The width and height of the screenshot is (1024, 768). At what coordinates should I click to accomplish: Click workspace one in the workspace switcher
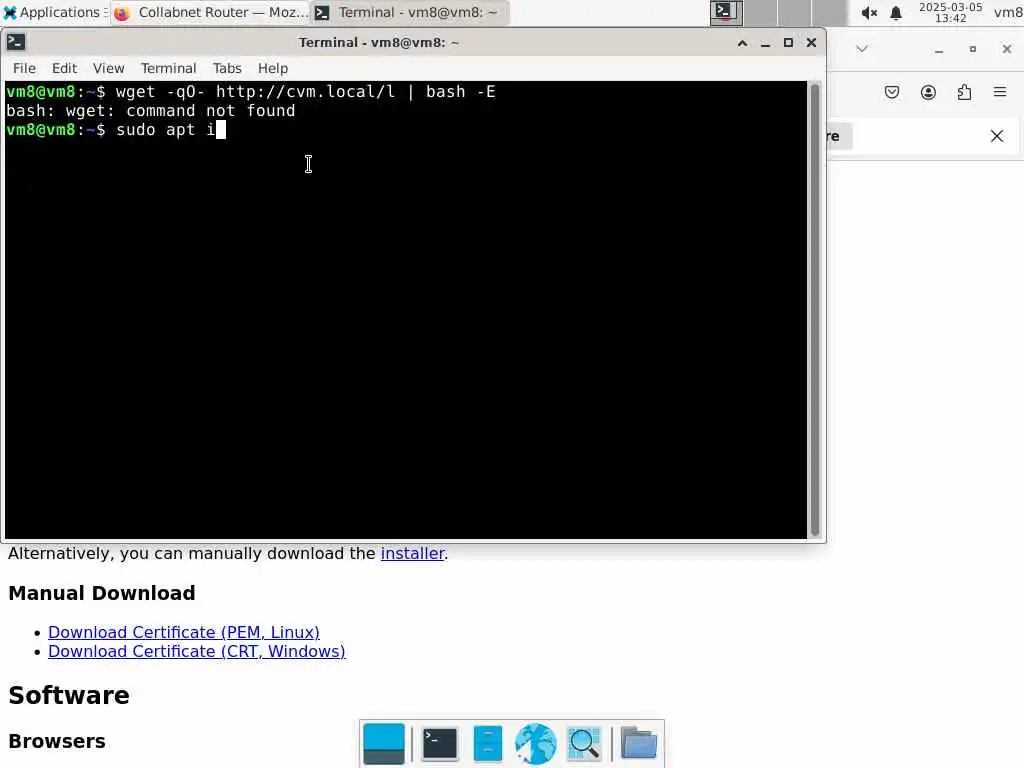(x=726, y=12)
